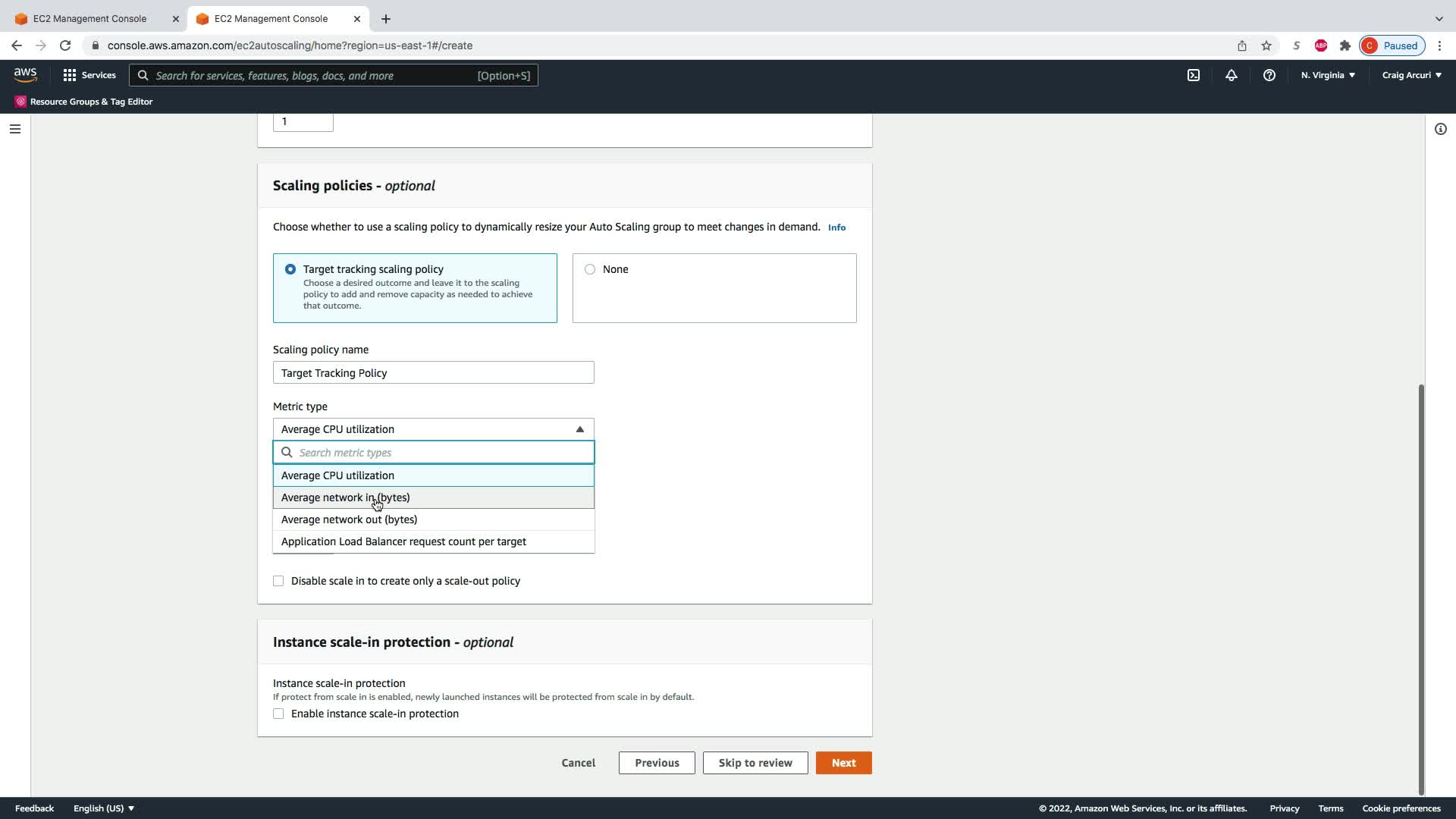Expand the left hamburger navigation menu
The image size is (1456, 819).
pos(14,129)
